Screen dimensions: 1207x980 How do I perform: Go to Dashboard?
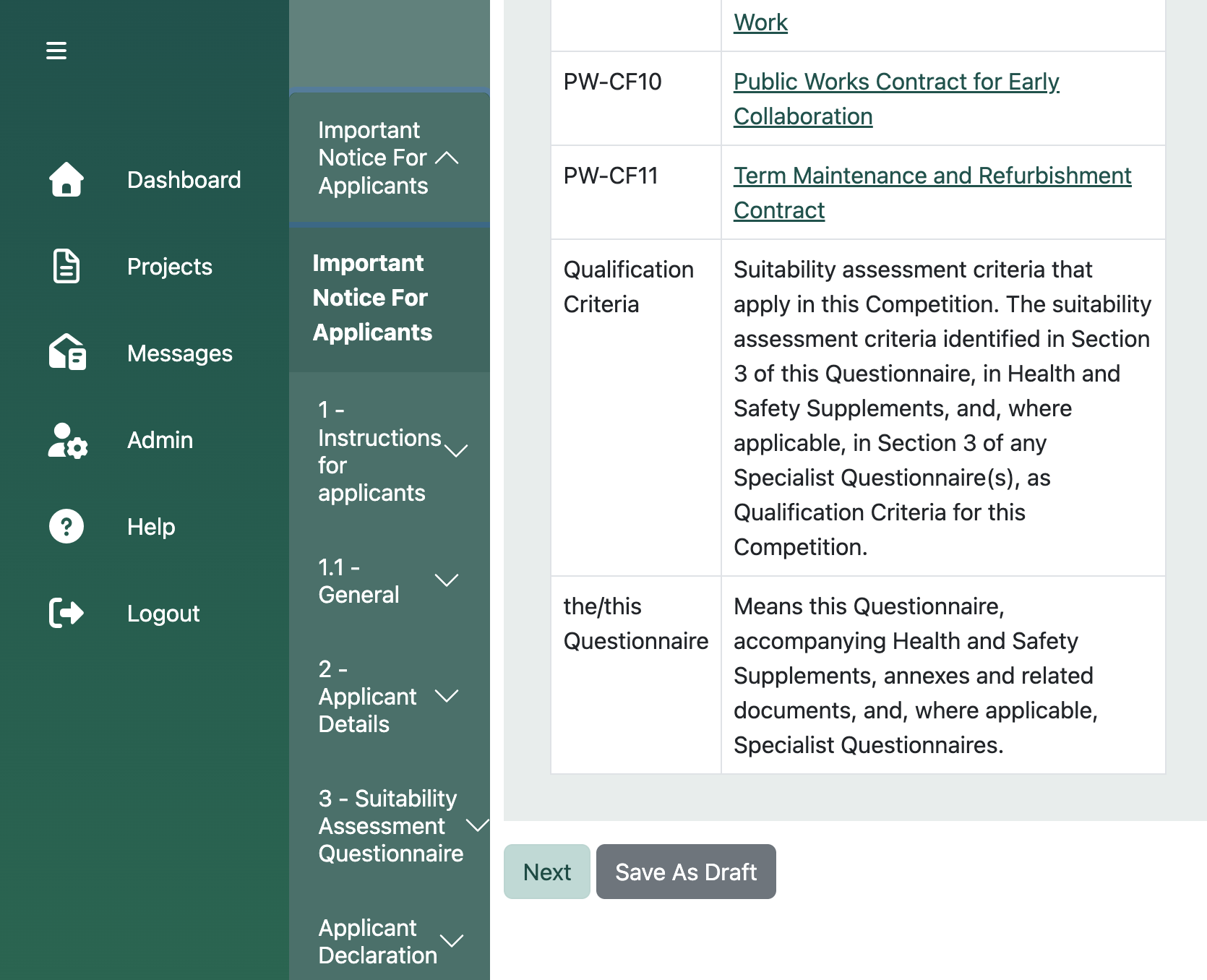point(184,180)
